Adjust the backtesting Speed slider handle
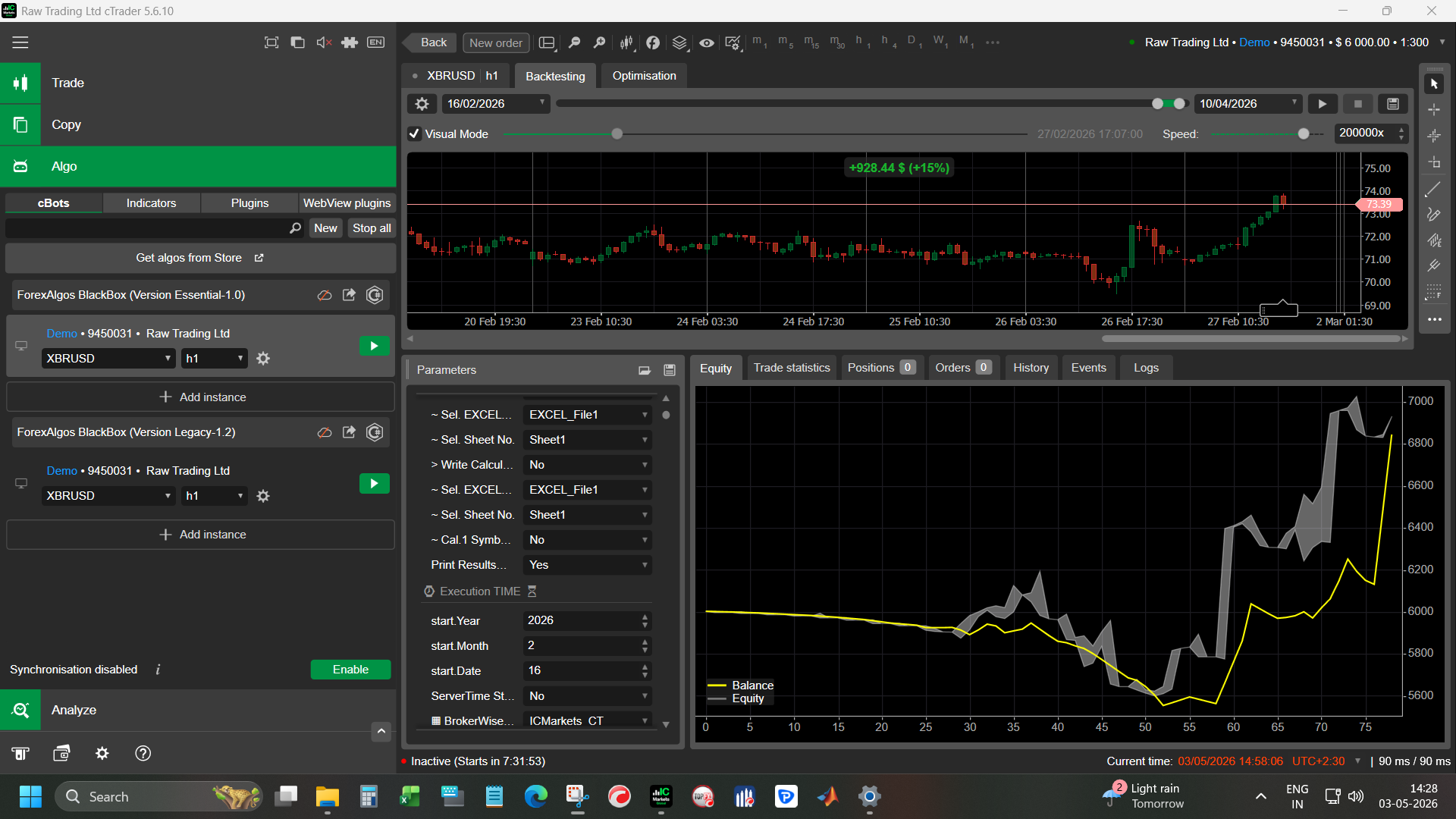This screenshot has height=819, width=1456. click(x=1304, y=134)
